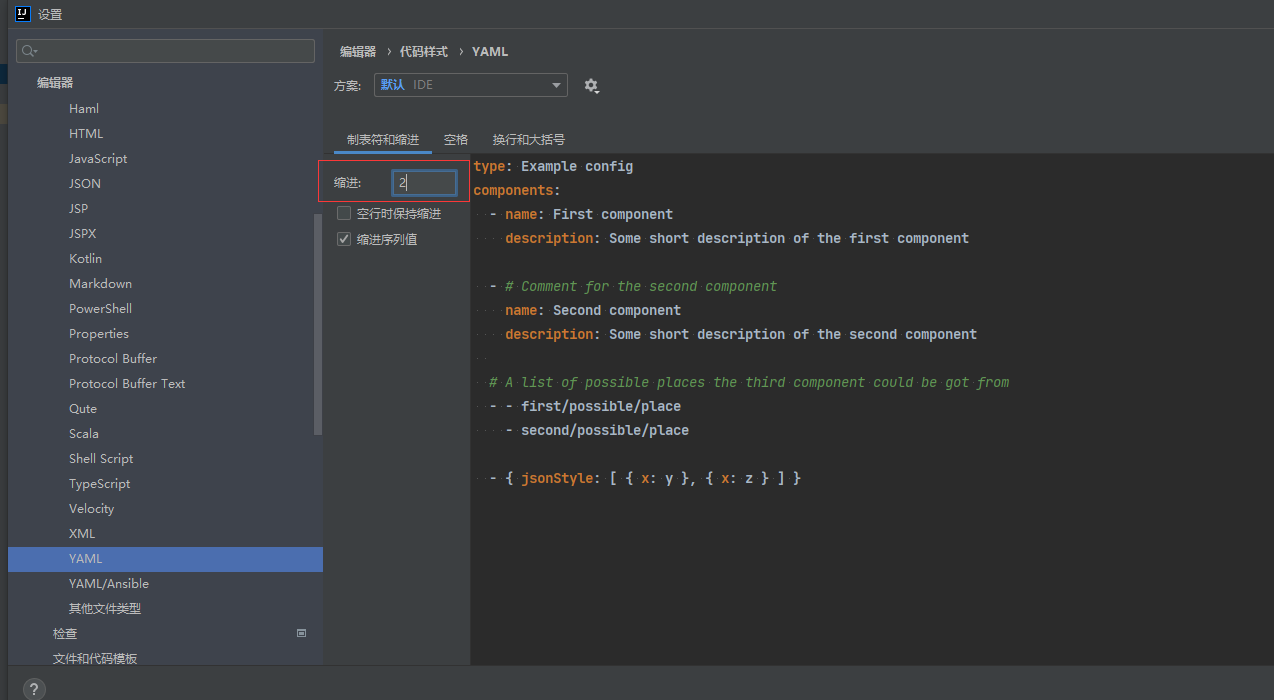Click the settings tree scrollbar
1274x700 pixels.
pyautogui.click(x=318, y=324)
